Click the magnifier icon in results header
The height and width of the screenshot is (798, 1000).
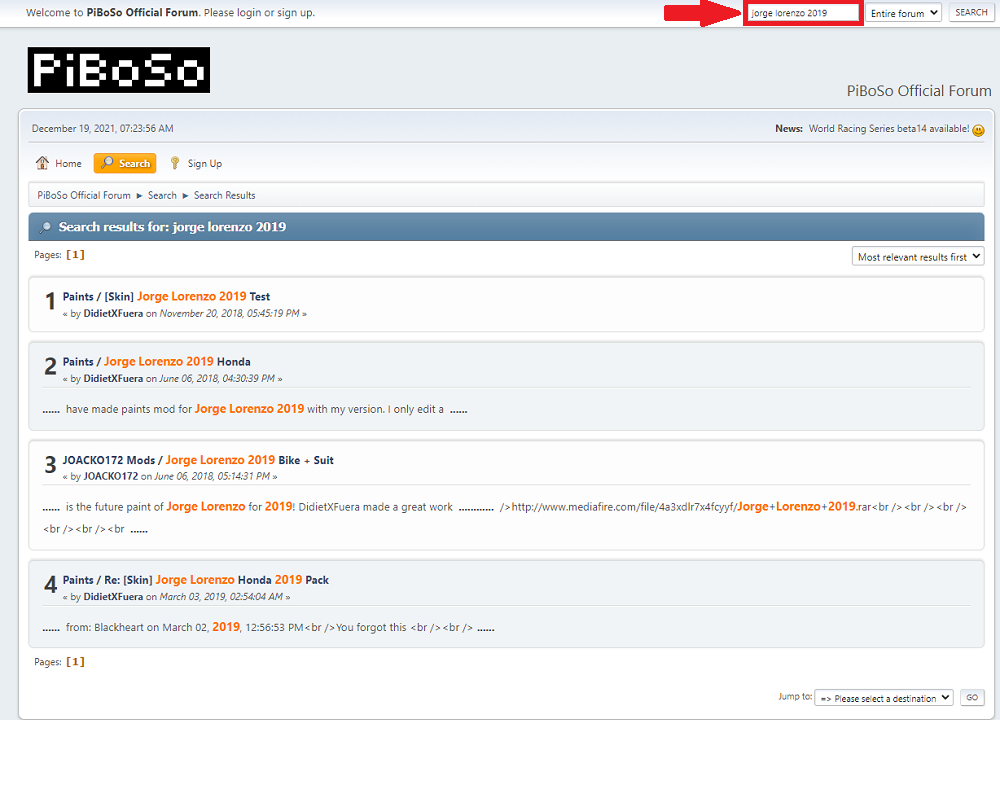(45, 227)
